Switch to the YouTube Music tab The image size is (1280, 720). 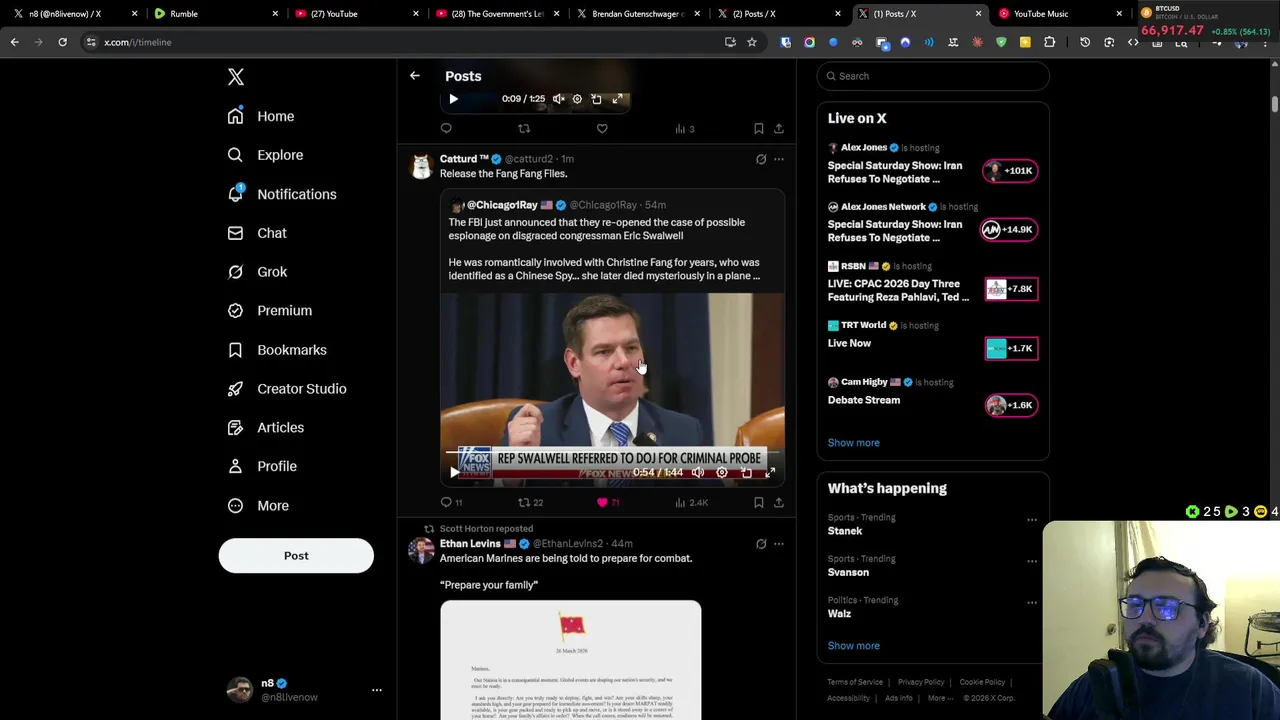[x=1059, y=14]
